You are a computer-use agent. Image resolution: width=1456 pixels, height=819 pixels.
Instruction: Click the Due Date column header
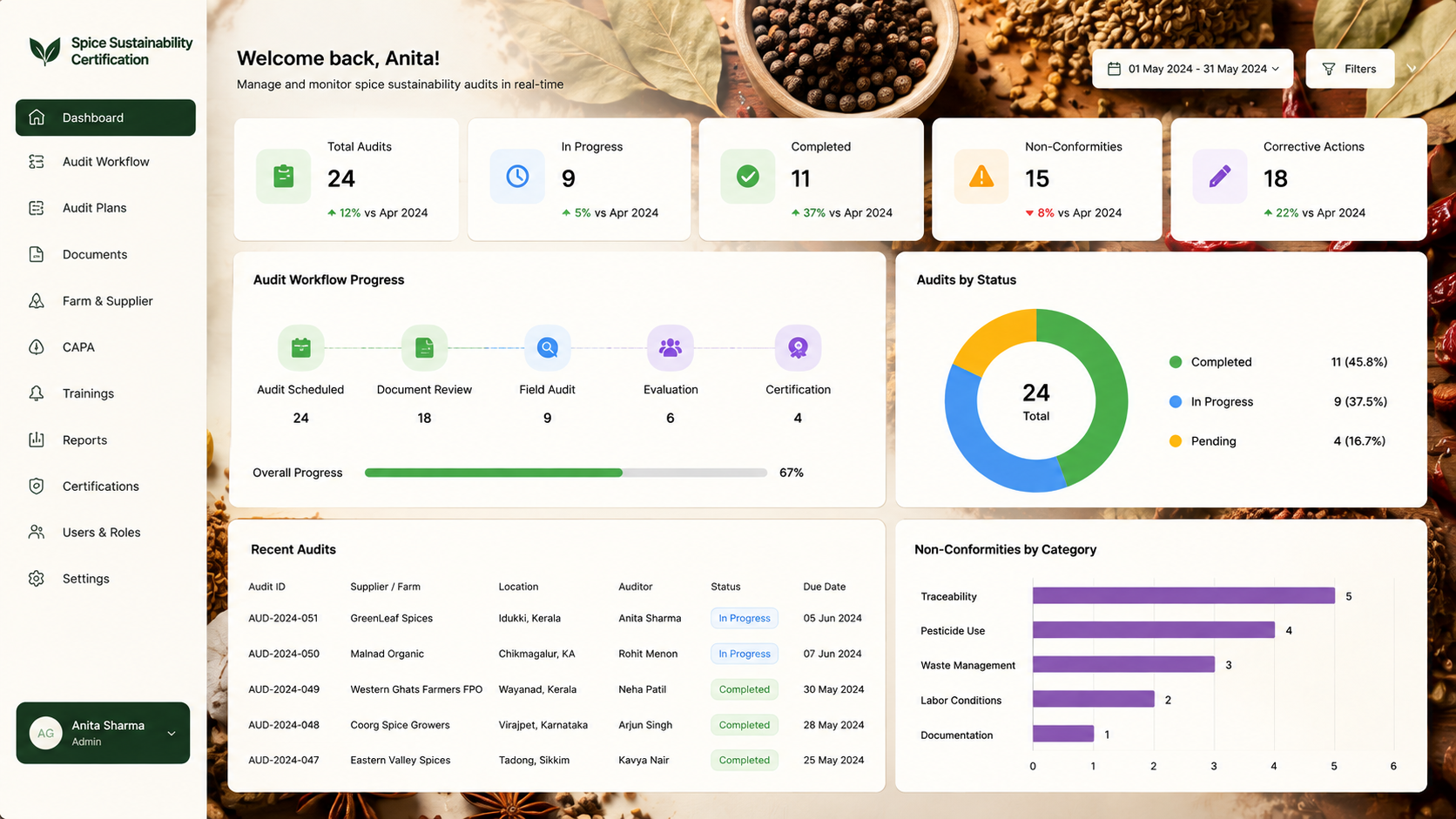[x=824, y=587]
